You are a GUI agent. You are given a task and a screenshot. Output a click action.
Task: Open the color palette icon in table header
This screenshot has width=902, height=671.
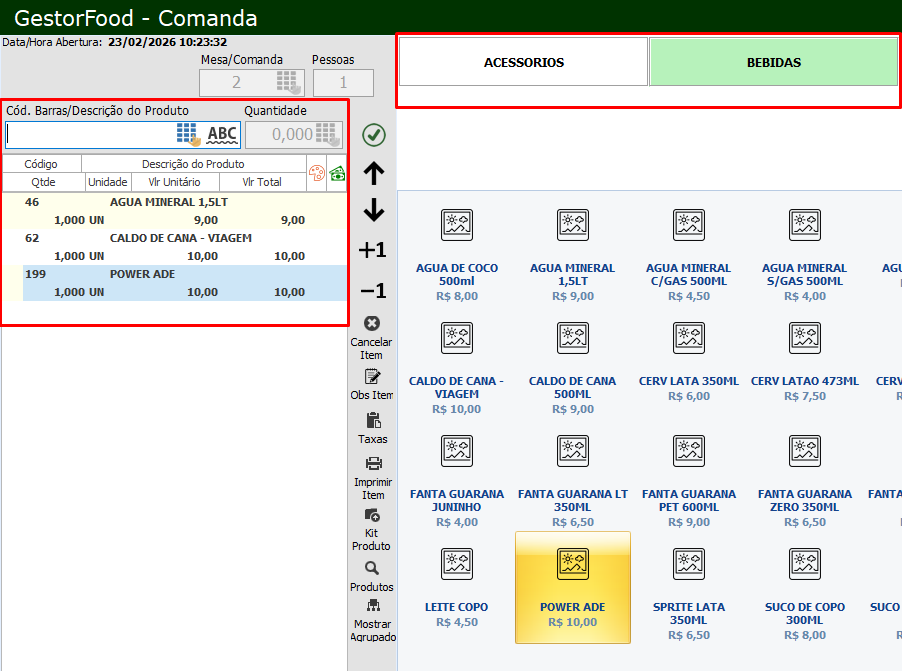pyautogui.click(x=315, y=173)
